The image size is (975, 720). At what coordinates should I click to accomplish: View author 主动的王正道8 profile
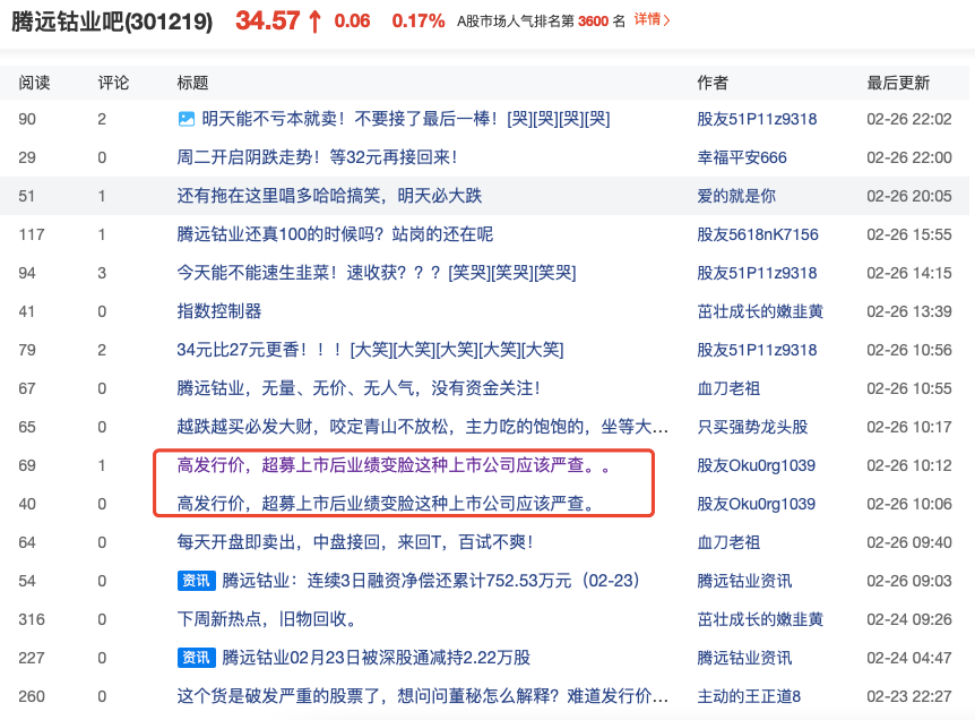click(749, 696)
